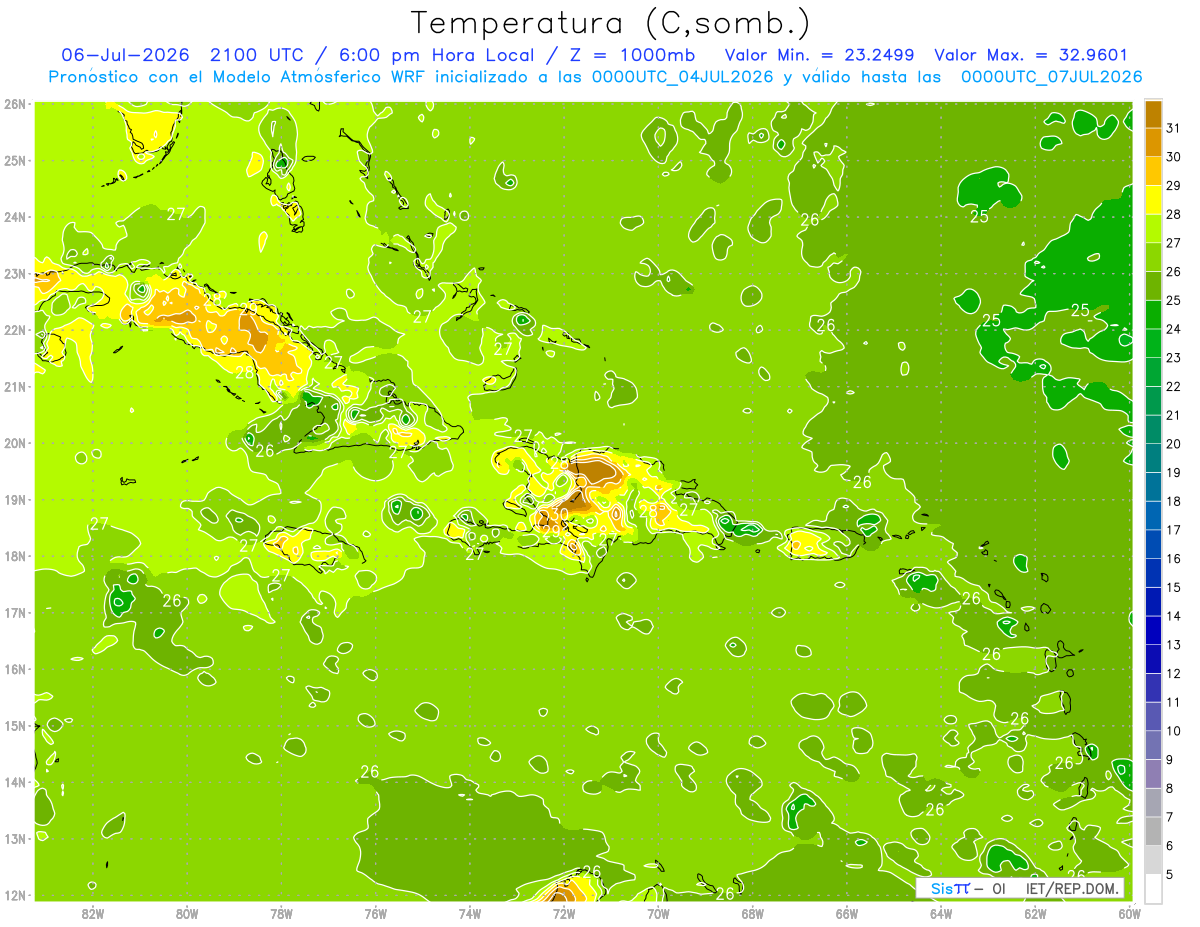Click the "24N" latitude axis label
The image size is (1200, 927).
pos(15,217)
